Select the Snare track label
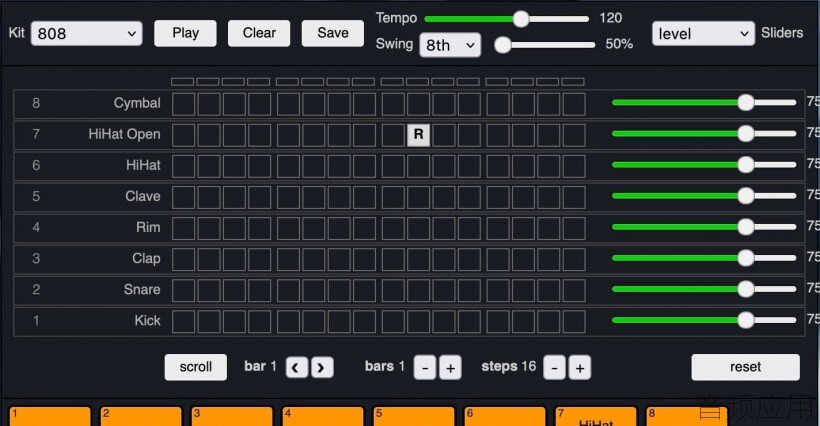820x426 pixels. click(x=142, y=289)
